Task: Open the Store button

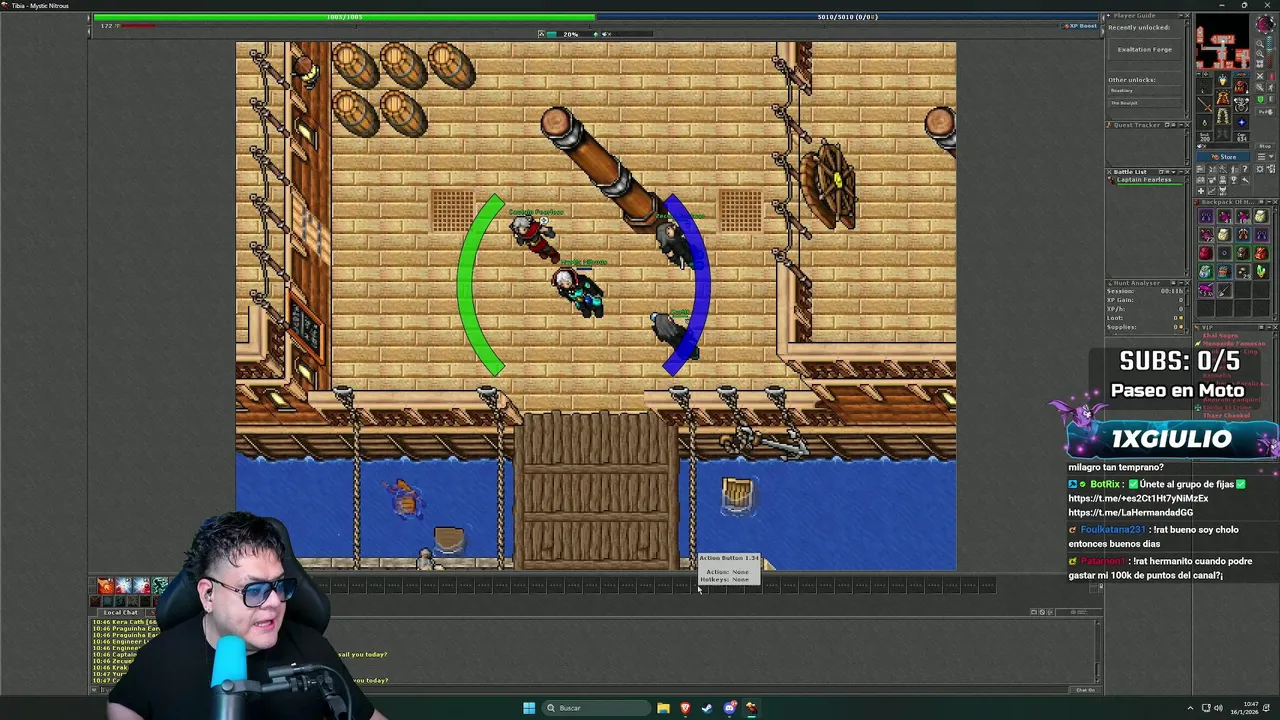Action: coord(1223,157)
